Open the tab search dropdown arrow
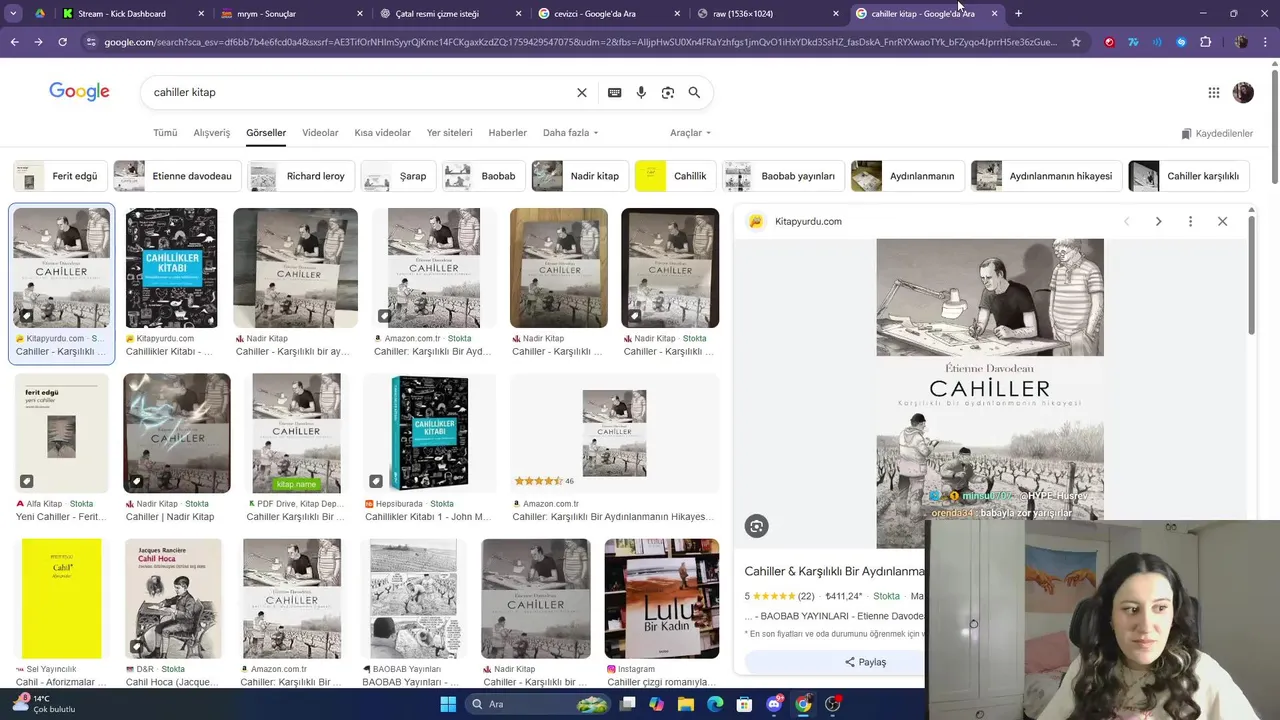The image size is (1280, 720). tap(13, 13)
